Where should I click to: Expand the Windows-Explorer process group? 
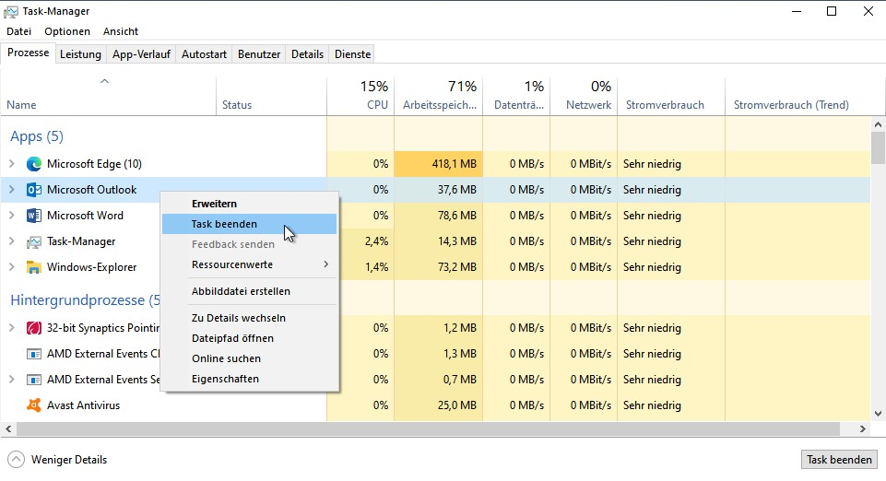[11, 267]
